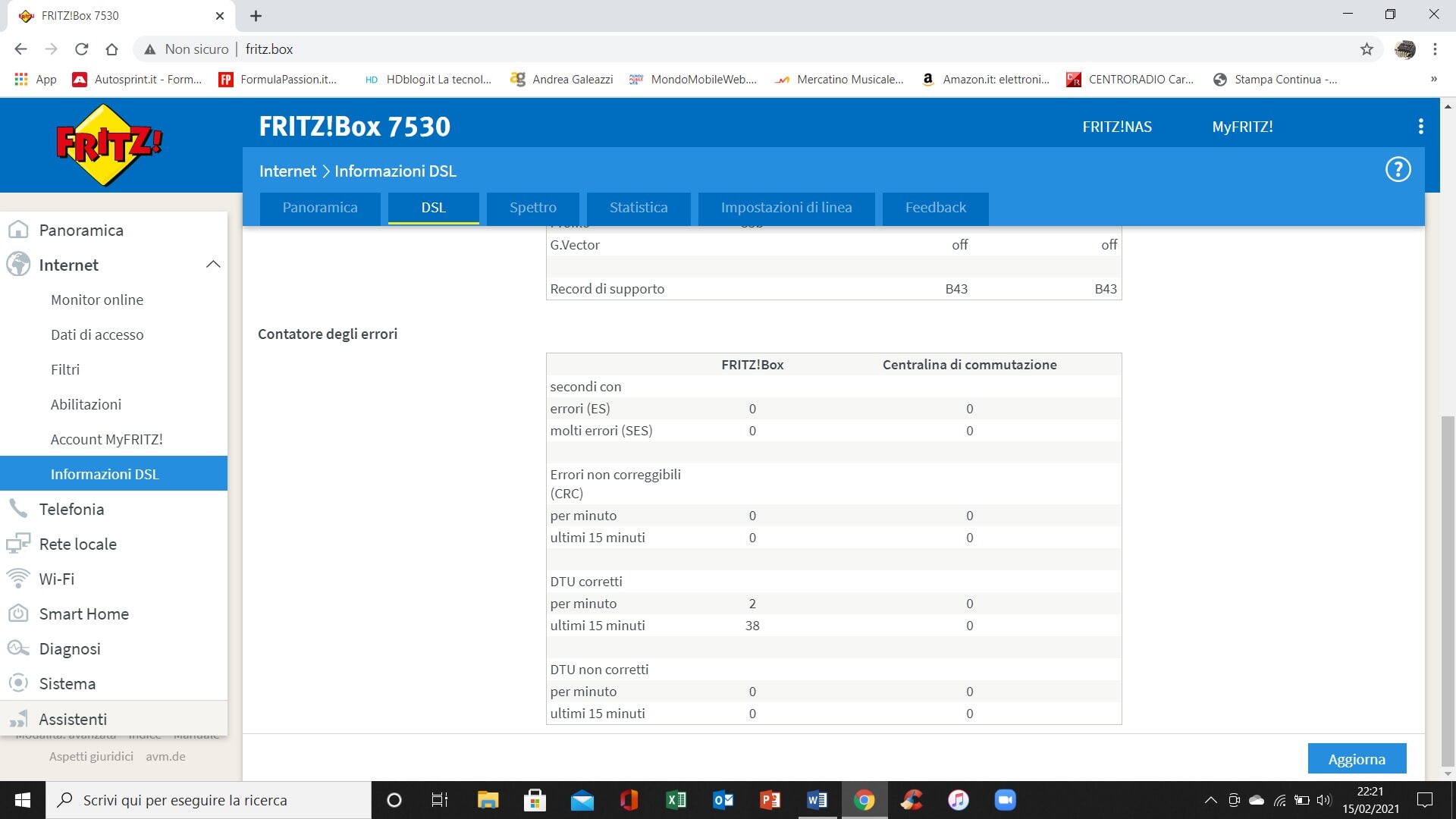1456x819 pixels.
Task: Collapse the Internet menu chevron
Action: (x=213, y=264)
